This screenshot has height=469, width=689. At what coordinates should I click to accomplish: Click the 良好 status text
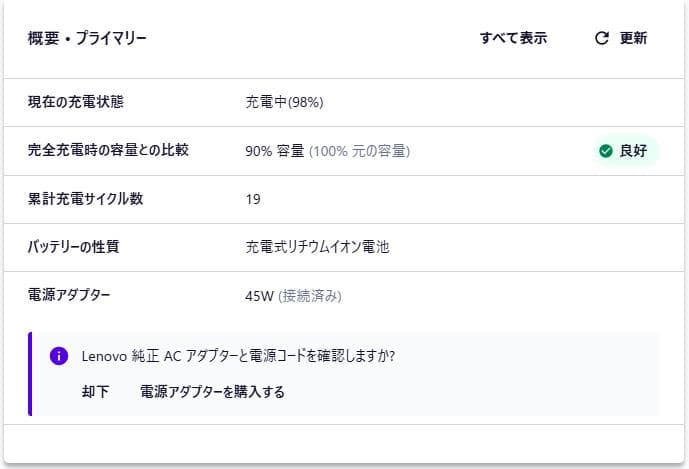pyautogui.click(x=633, y=151)
